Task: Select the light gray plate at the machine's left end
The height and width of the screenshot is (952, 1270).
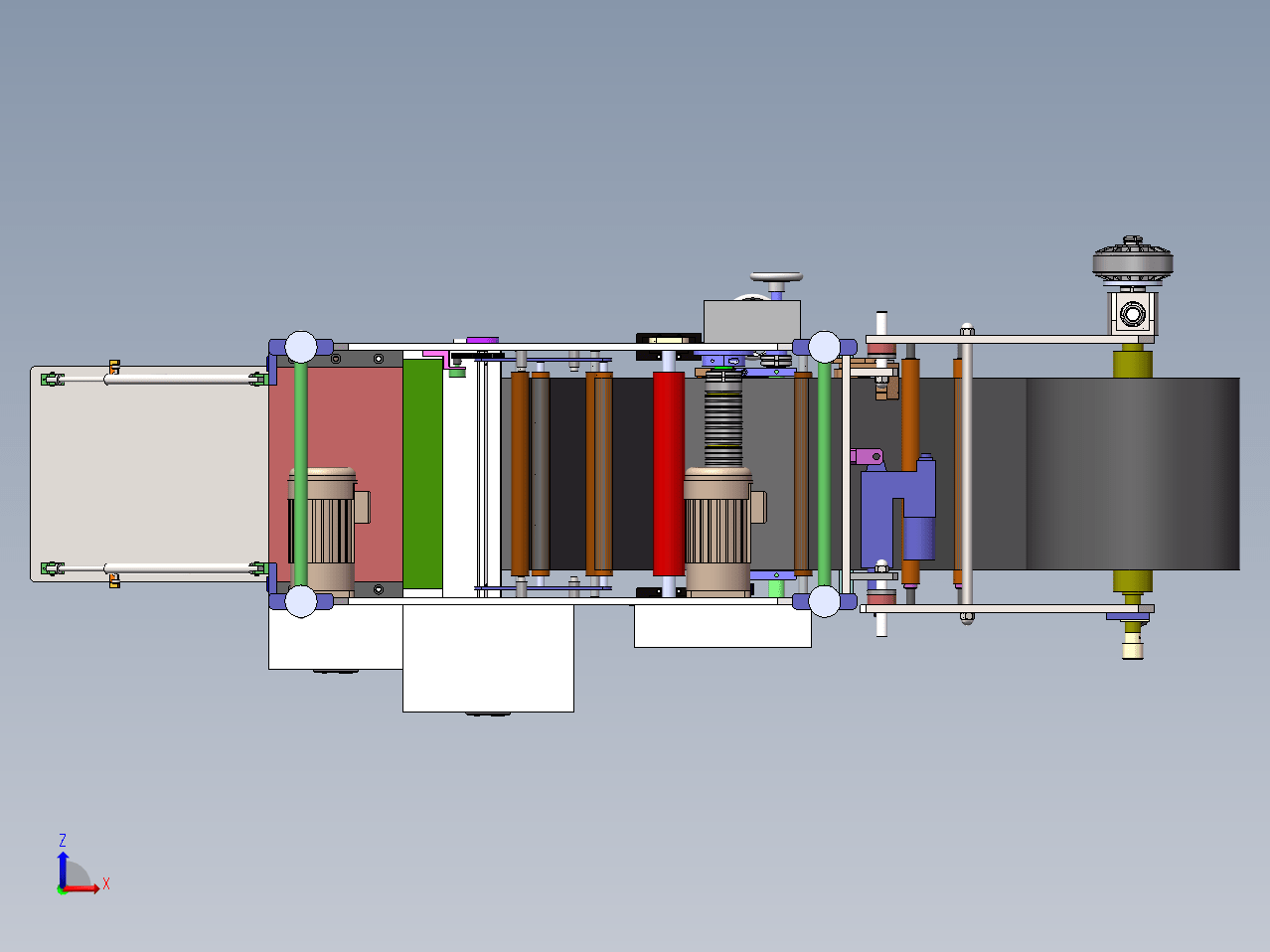Action: click(149, 473)
